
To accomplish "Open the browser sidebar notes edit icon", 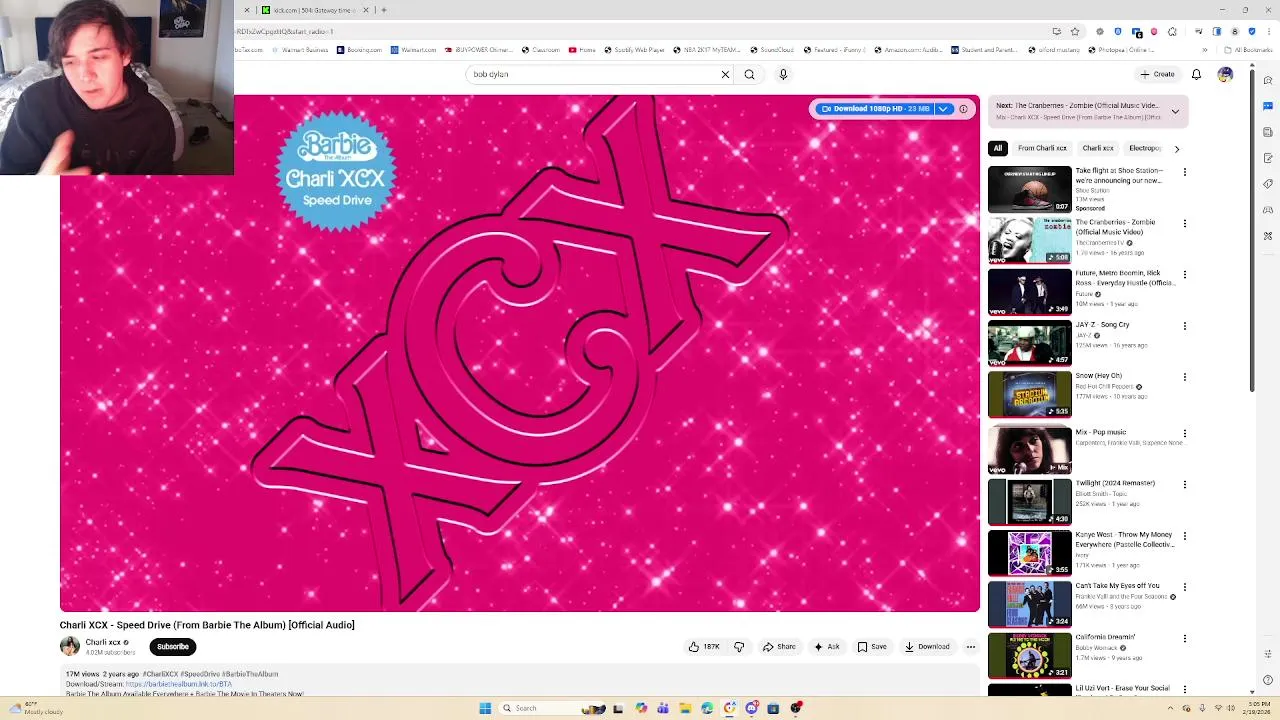I will [x=1268, y=158].
